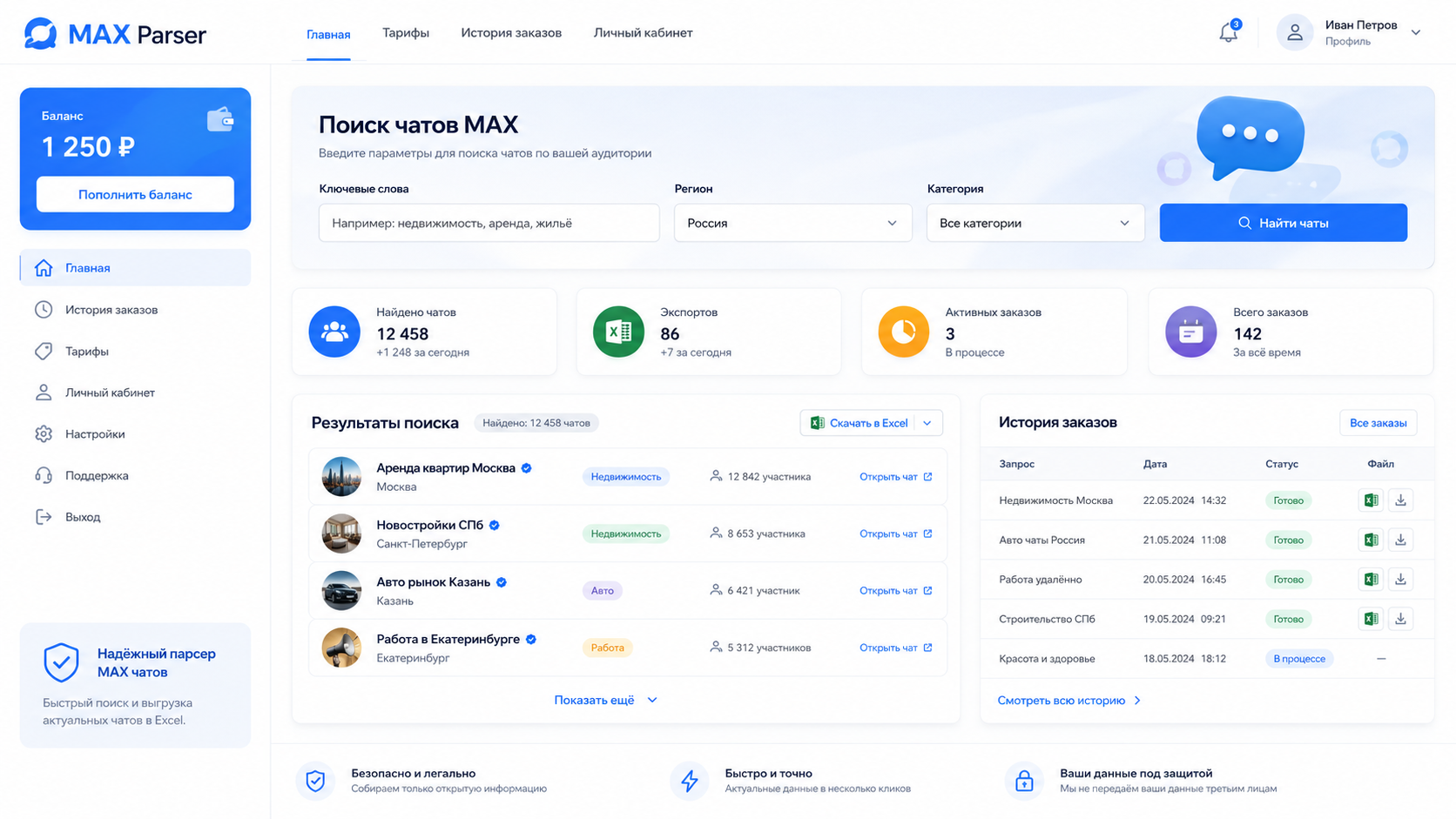Click download arrow for Строительство СПб
The height and width of the screenshot is (819, 1456).
point(1400,619)
